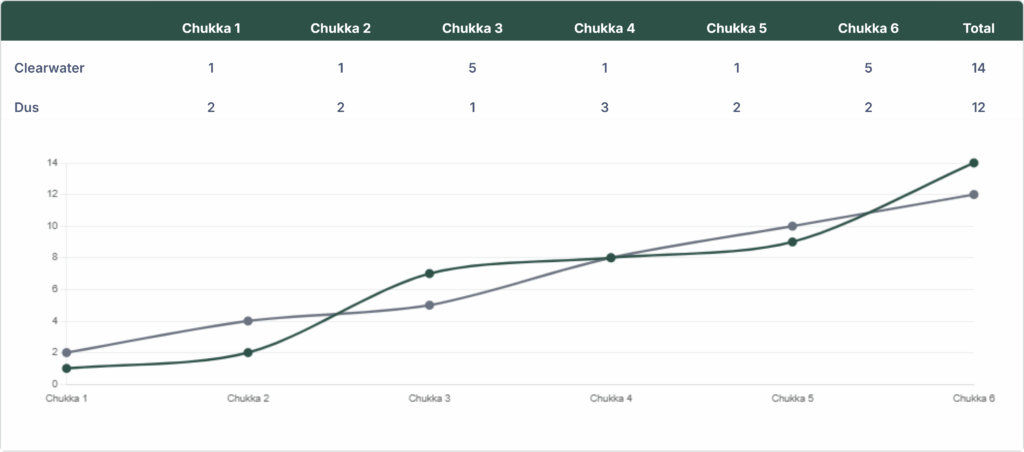Click Dus's Chukka 1 data point on chart

point(66,352)
